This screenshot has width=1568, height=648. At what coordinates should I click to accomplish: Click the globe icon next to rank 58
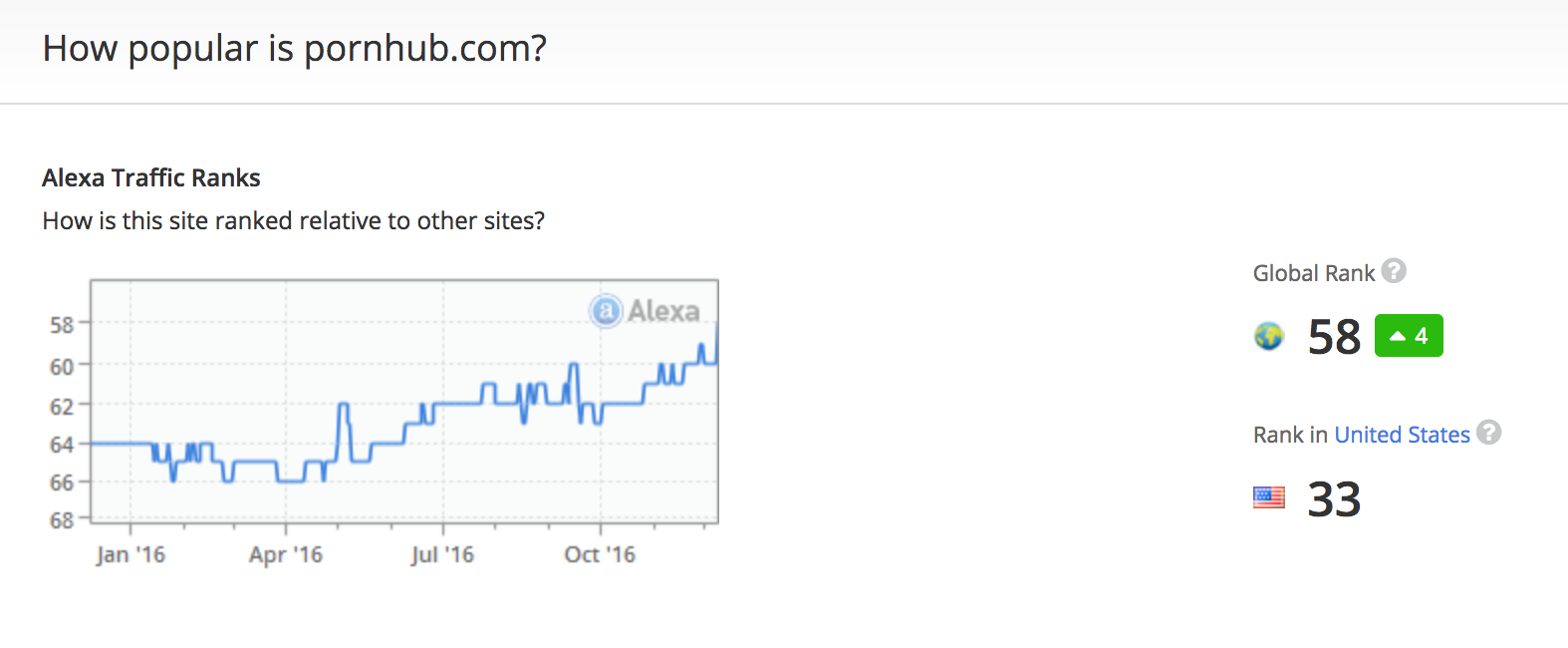(x=1269, y=337)
